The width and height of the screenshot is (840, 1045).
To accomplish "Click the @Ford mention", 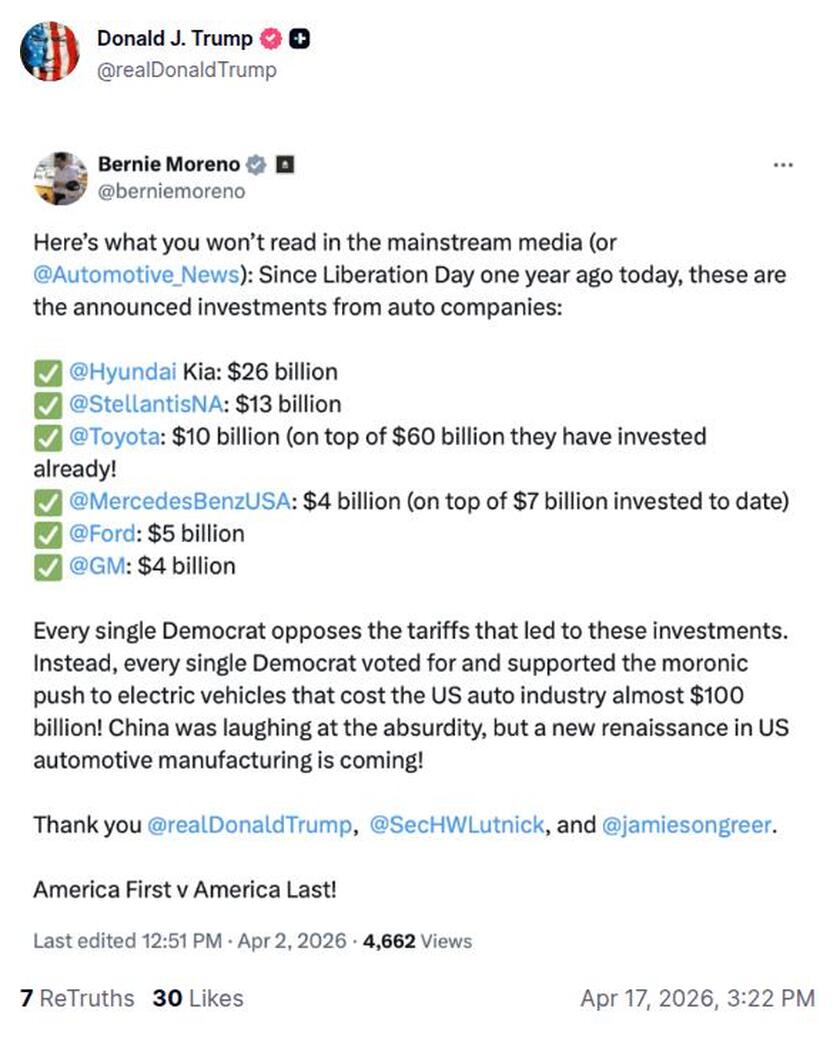I will (x=103, y=533).
